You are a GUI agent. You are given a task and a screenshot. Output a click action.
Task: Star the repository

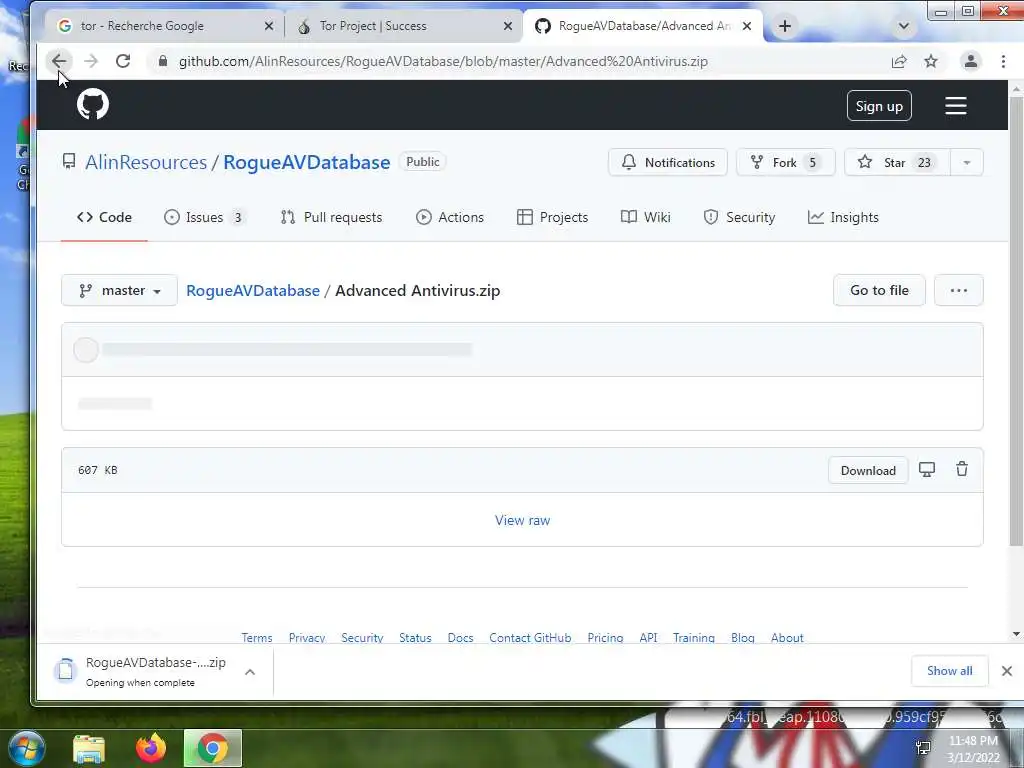[x=897, y=162]
